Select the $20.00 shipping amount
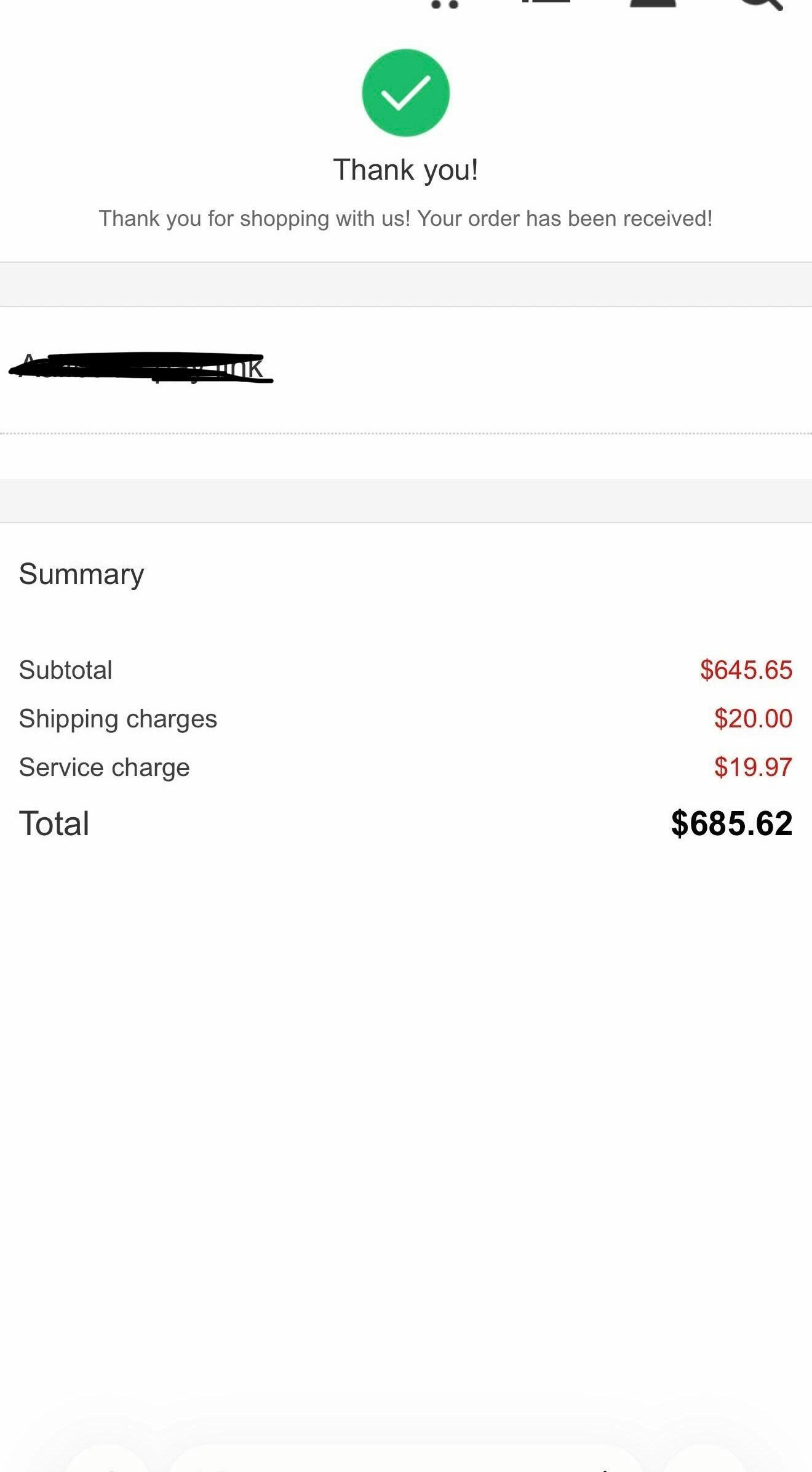Viewport: 812px width, 1472px height. (x=753, y=719)
